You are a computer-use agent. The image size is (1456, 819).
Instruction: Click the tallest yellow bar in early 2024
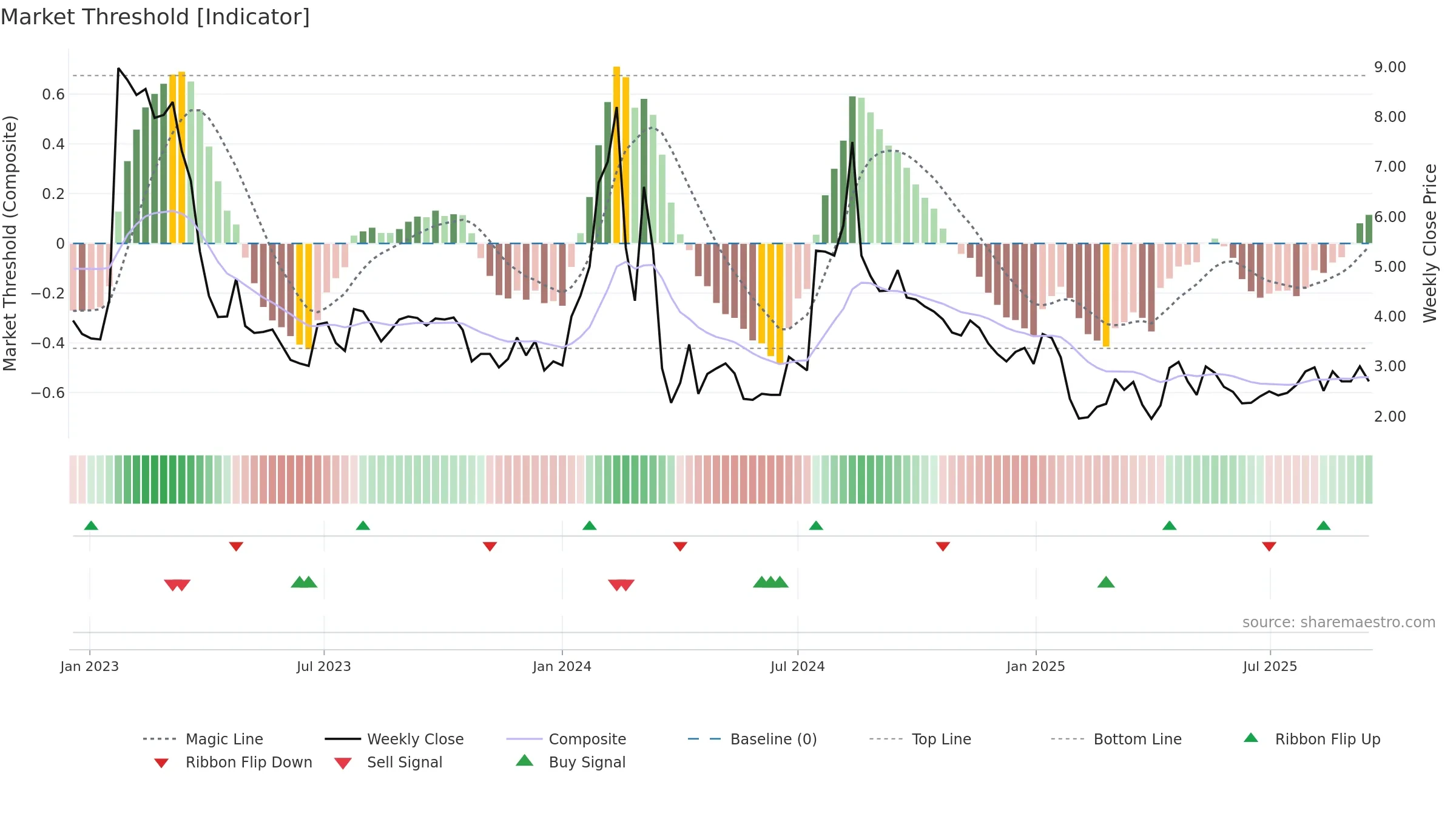[x=616, y=155]
